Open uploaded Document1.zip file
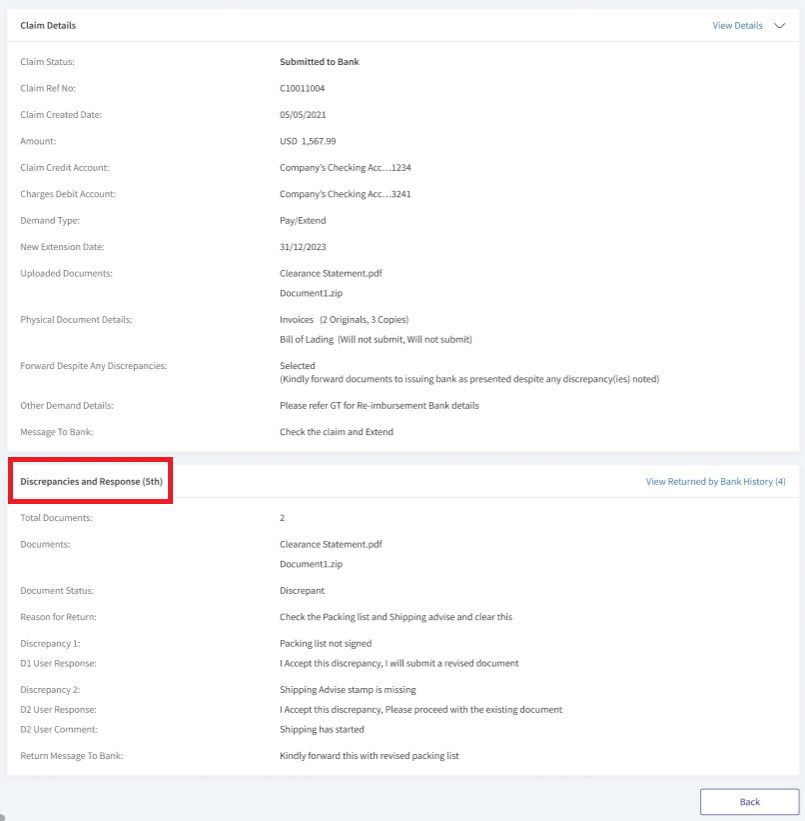 pos(311,293)
